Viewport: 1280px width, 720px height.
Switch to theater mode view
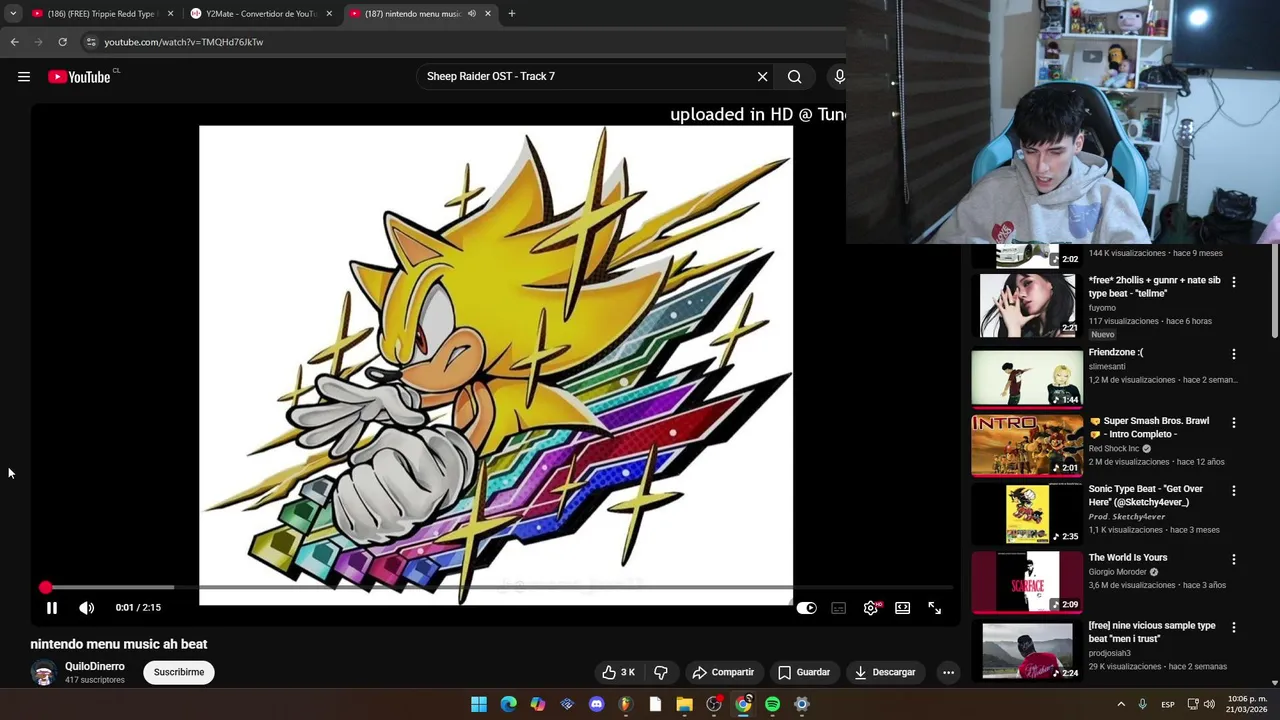point(902,608)
